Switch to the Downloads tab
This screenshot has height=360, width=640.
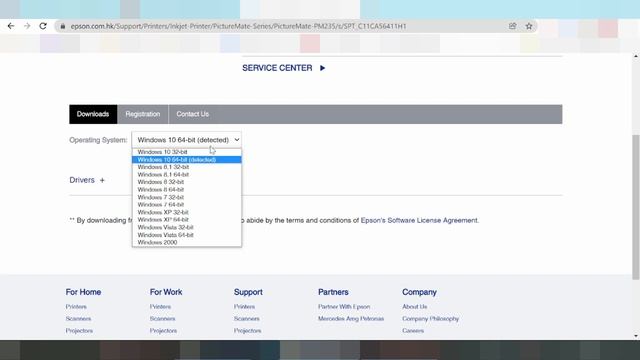[93, 114]
